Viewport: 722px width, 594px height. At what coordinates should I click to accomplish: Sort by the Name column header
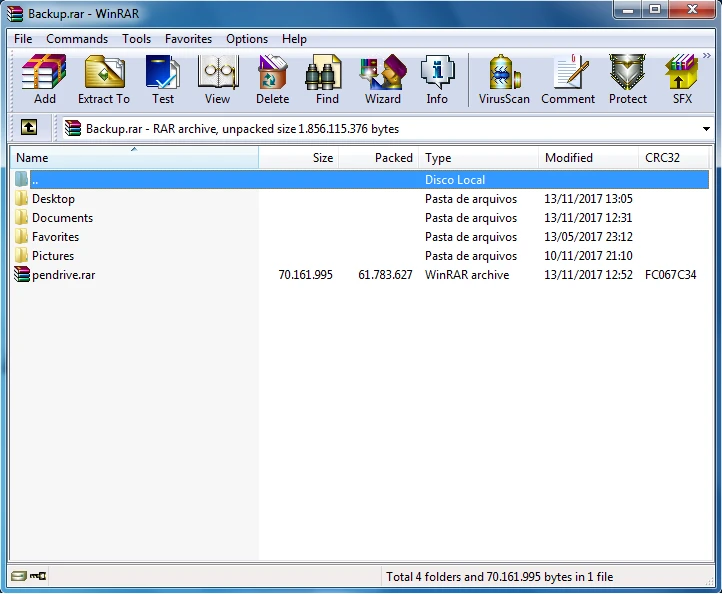coord(134,157)
